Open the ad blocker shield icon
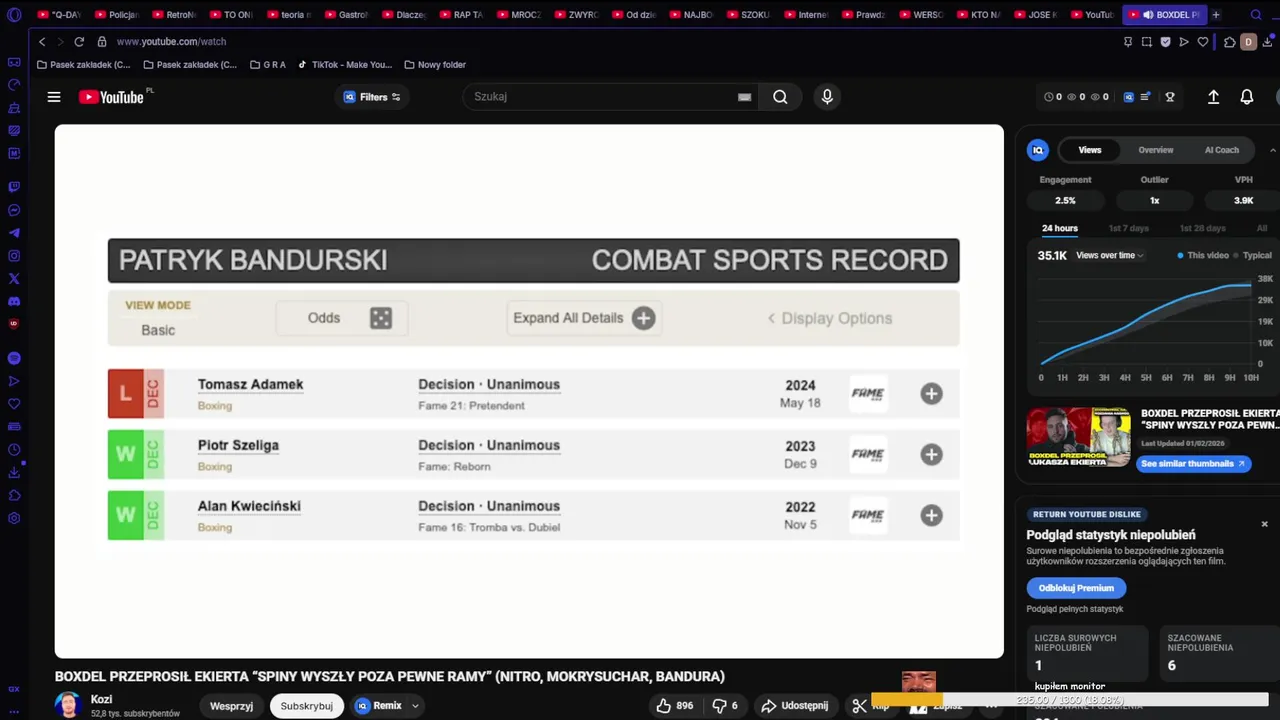1280x720 pixels. point(1165,42)
